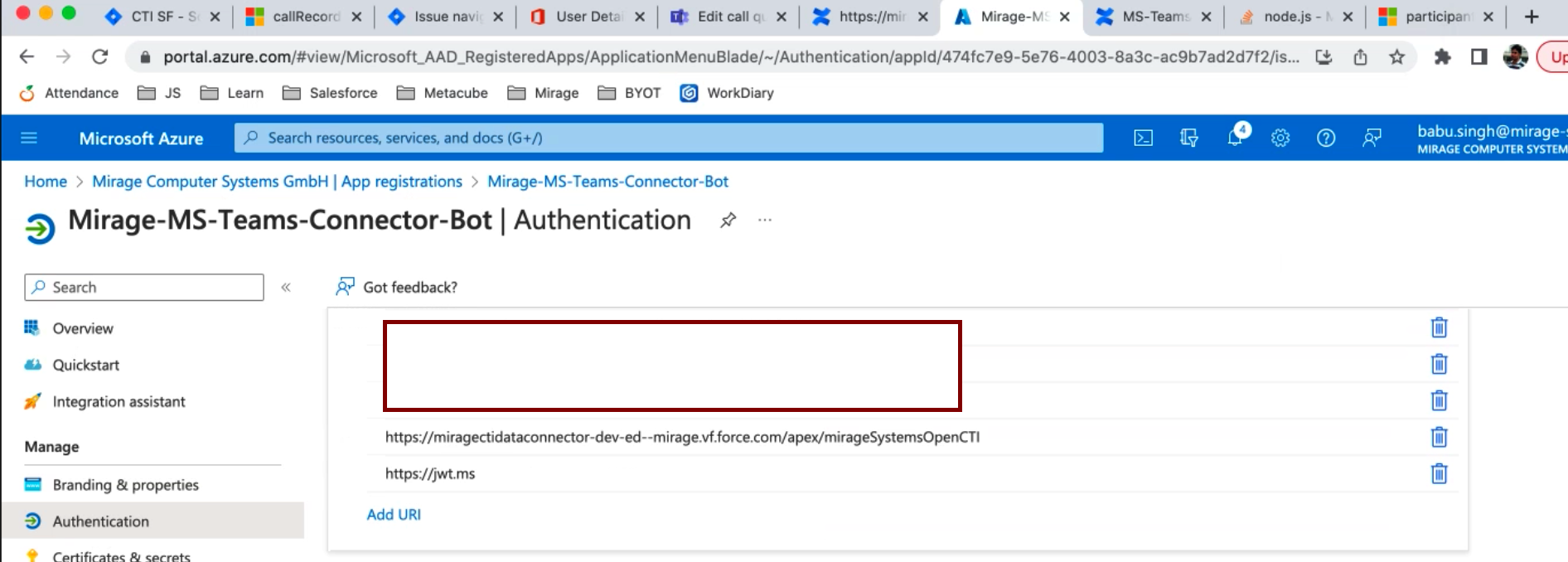
Task: Select the https://jwt.ms URI field
Action: [430, 473]
